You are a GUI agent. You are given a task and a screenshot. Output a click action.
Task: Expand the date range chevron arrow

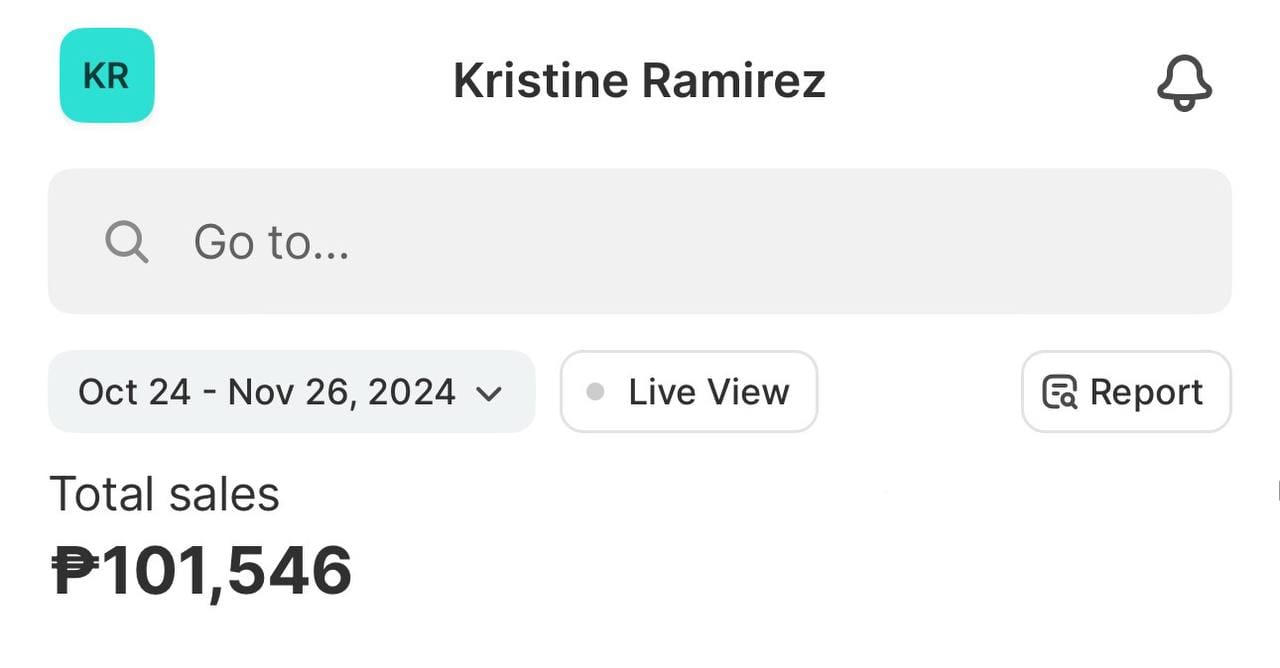point(488,393)
